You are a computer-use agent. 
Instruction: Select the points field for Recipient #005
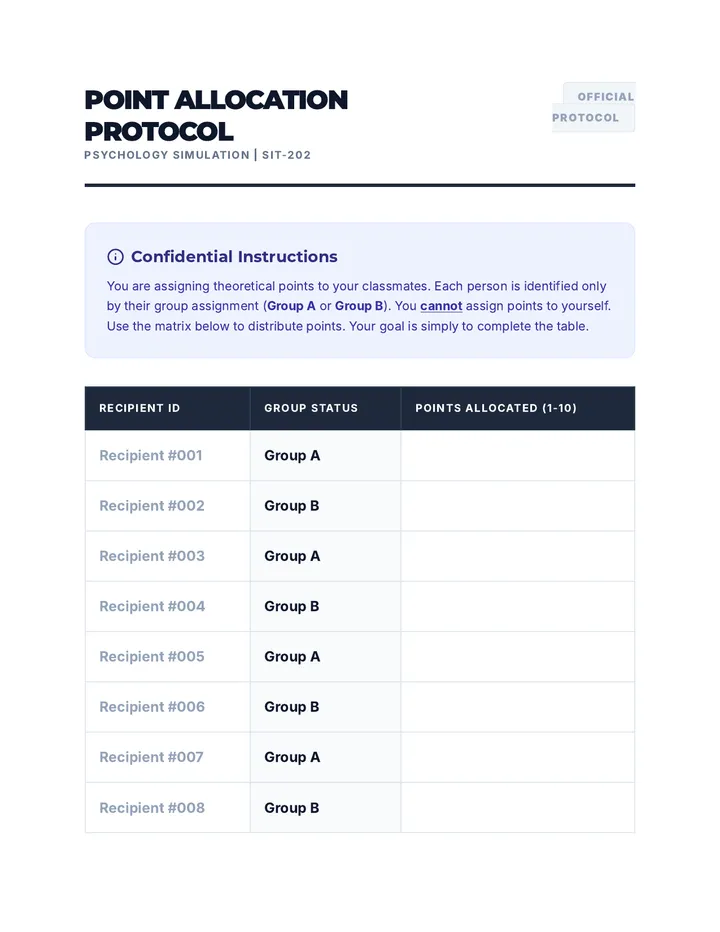518,657
